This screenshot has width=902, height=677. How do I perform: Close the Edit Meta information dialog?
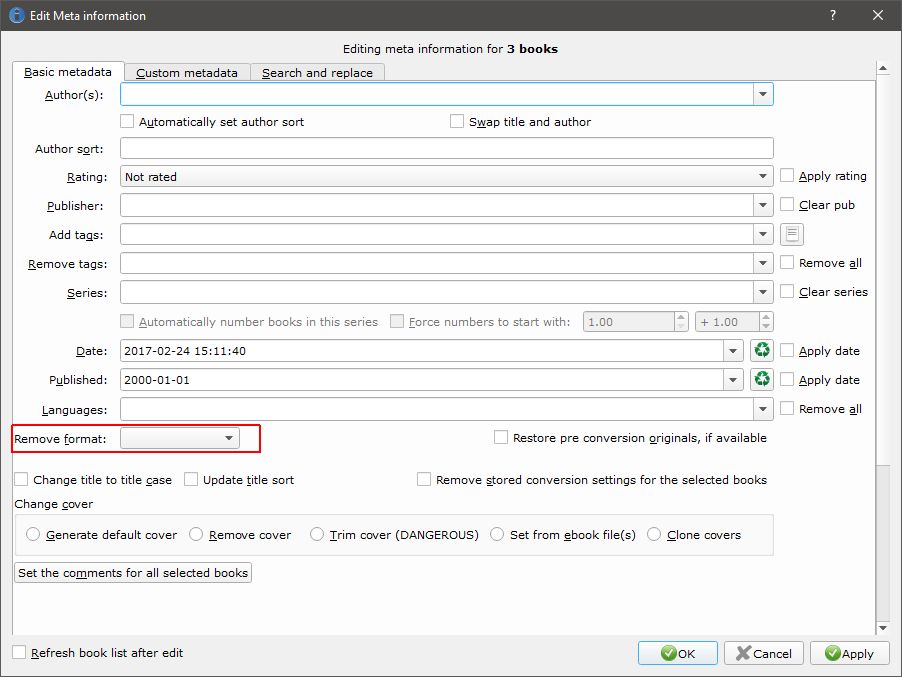[x=878, y=16]
